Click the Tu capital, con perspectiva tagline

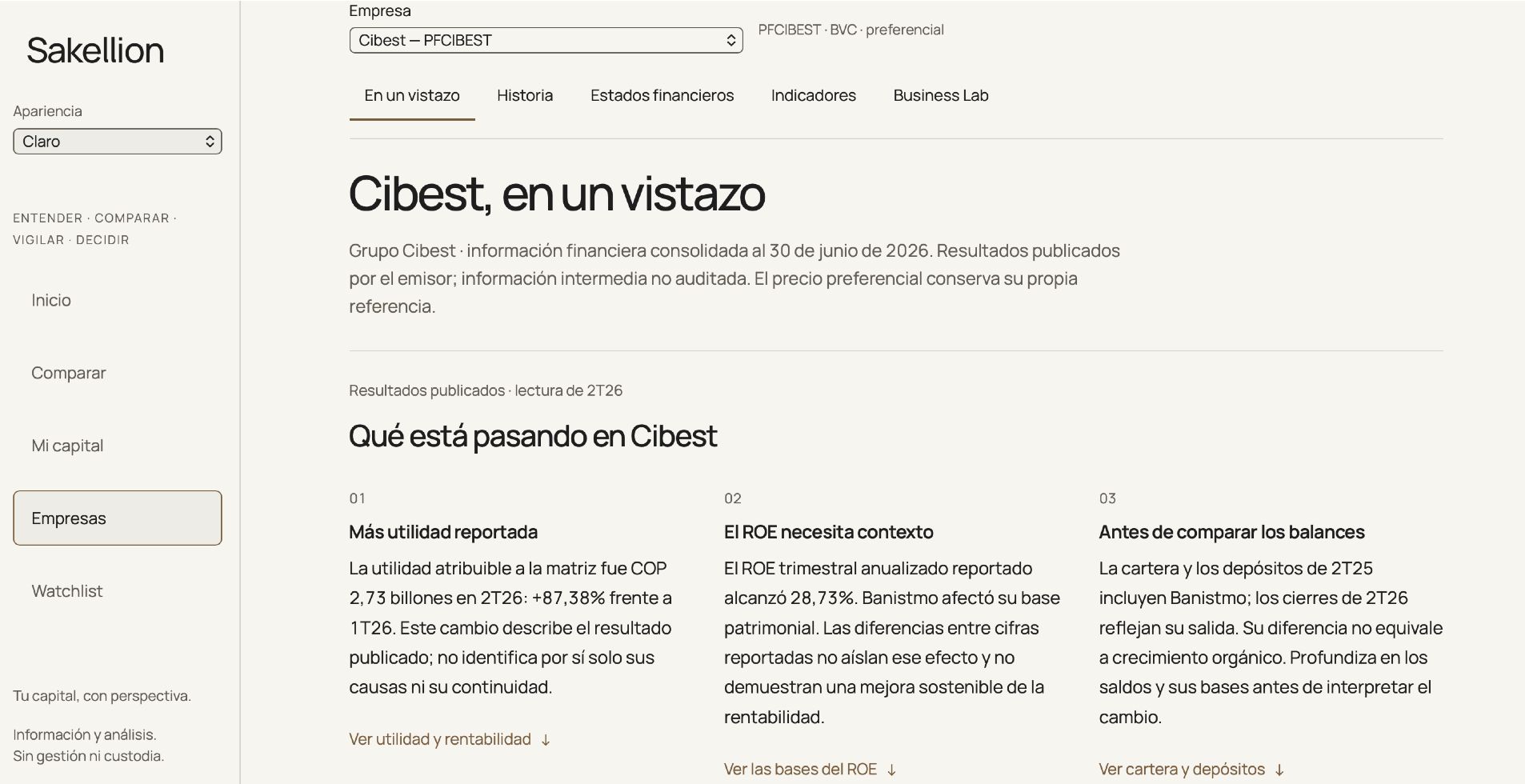click(x=102, y=696)
